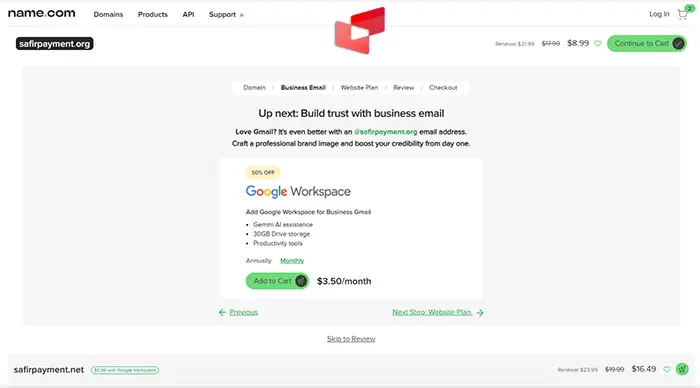Image resolution: width=700 pixels, height=388 pixels.
Task: Click the $16.49 price for safirpayment.net
Action: (x=644, y=369)
